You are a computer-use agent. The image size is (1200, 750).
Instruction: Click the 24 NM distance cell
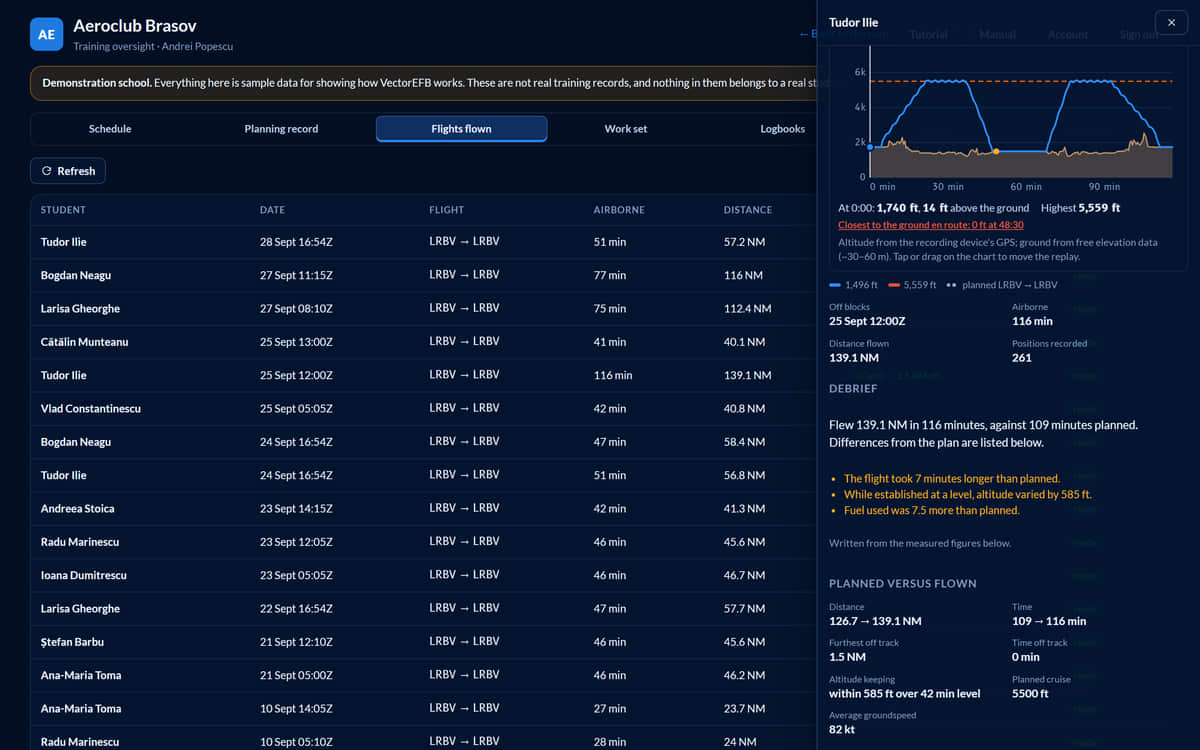coord(740,742)
